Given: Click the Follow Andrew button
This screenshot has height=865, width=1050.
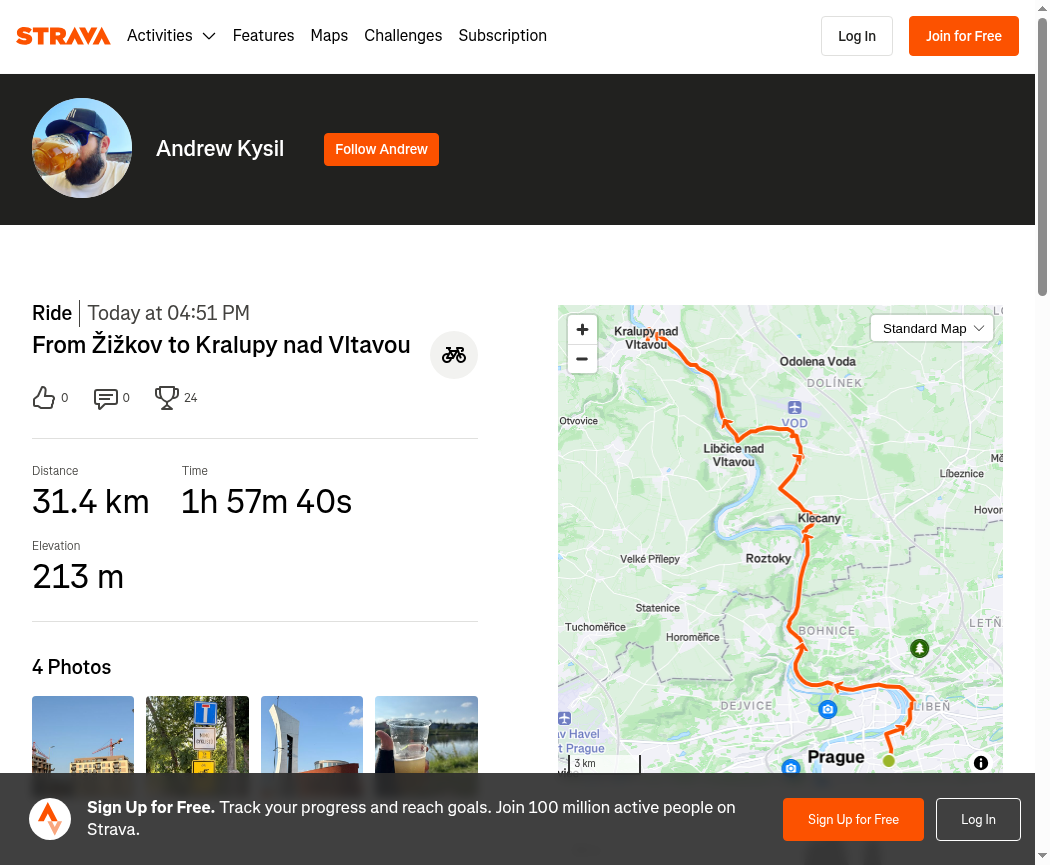Looking at the screenshot, I should 381,149.
